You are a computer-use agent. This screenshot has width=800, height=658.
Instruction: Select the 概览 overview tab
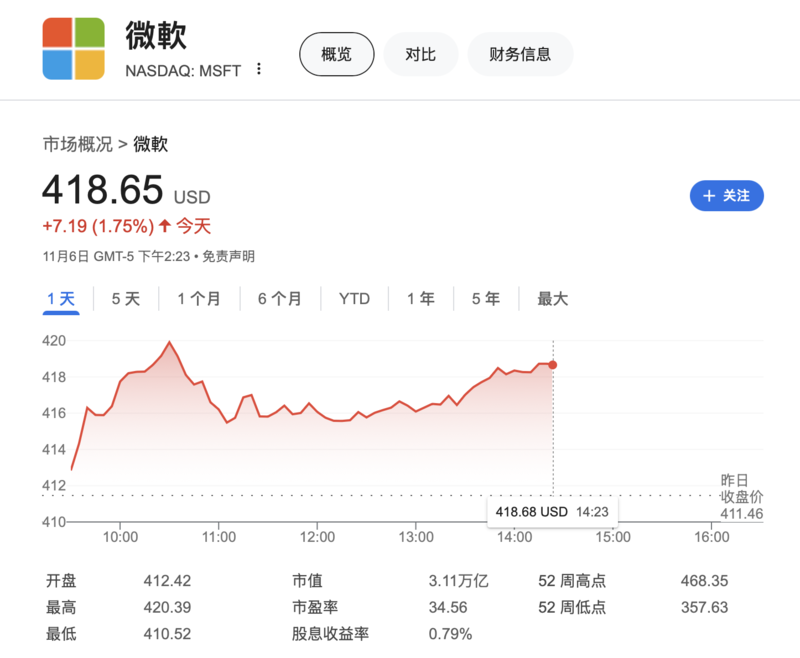point(337,54)
